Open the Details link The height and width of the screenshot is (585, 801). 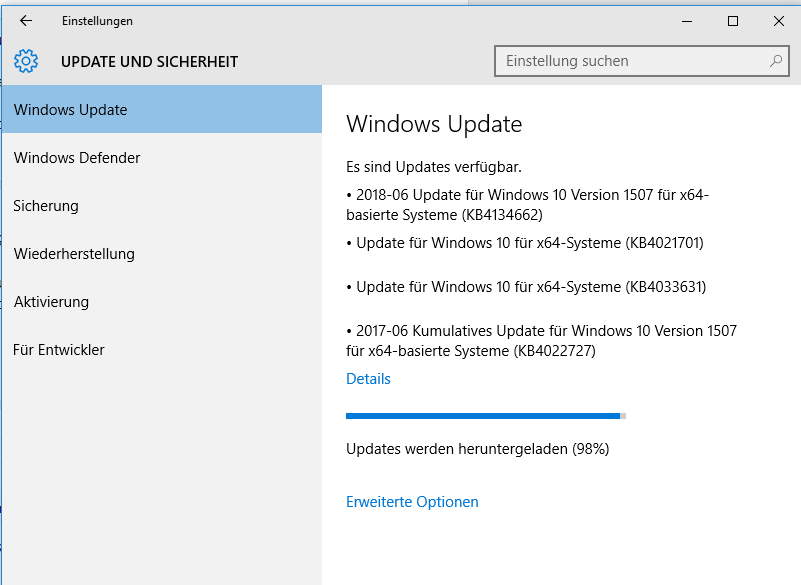(368, 379)
